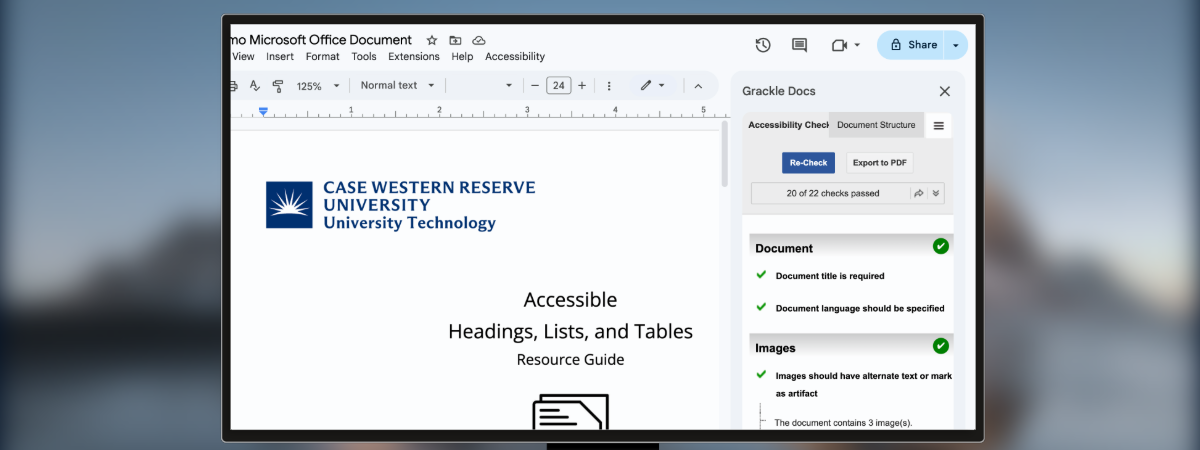
Task: Open the three-dot more toolbar options
Action: [608, 86]
